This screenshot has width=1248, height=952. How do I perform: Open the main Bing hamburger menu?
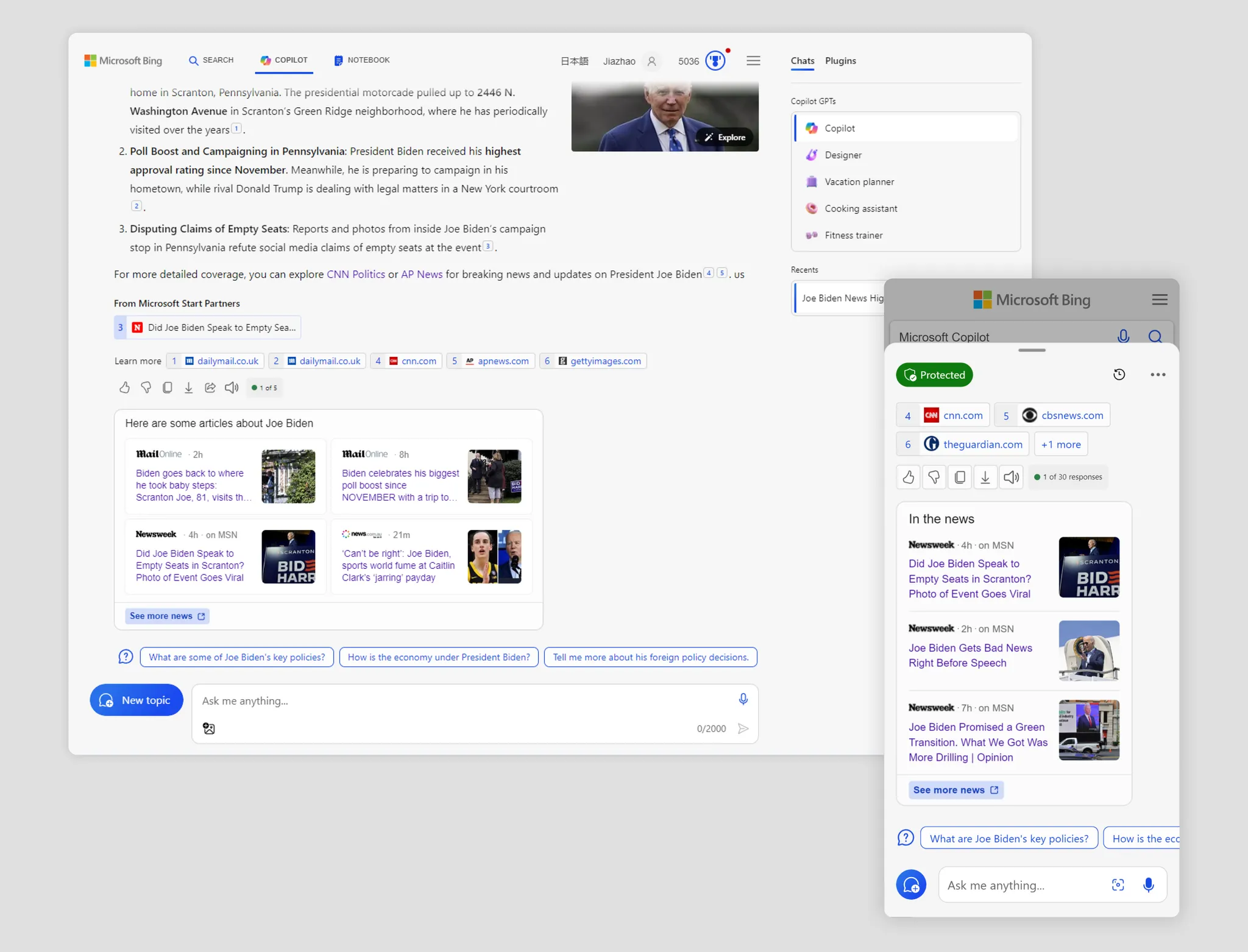pyautogui.click(x=753, y=61)
